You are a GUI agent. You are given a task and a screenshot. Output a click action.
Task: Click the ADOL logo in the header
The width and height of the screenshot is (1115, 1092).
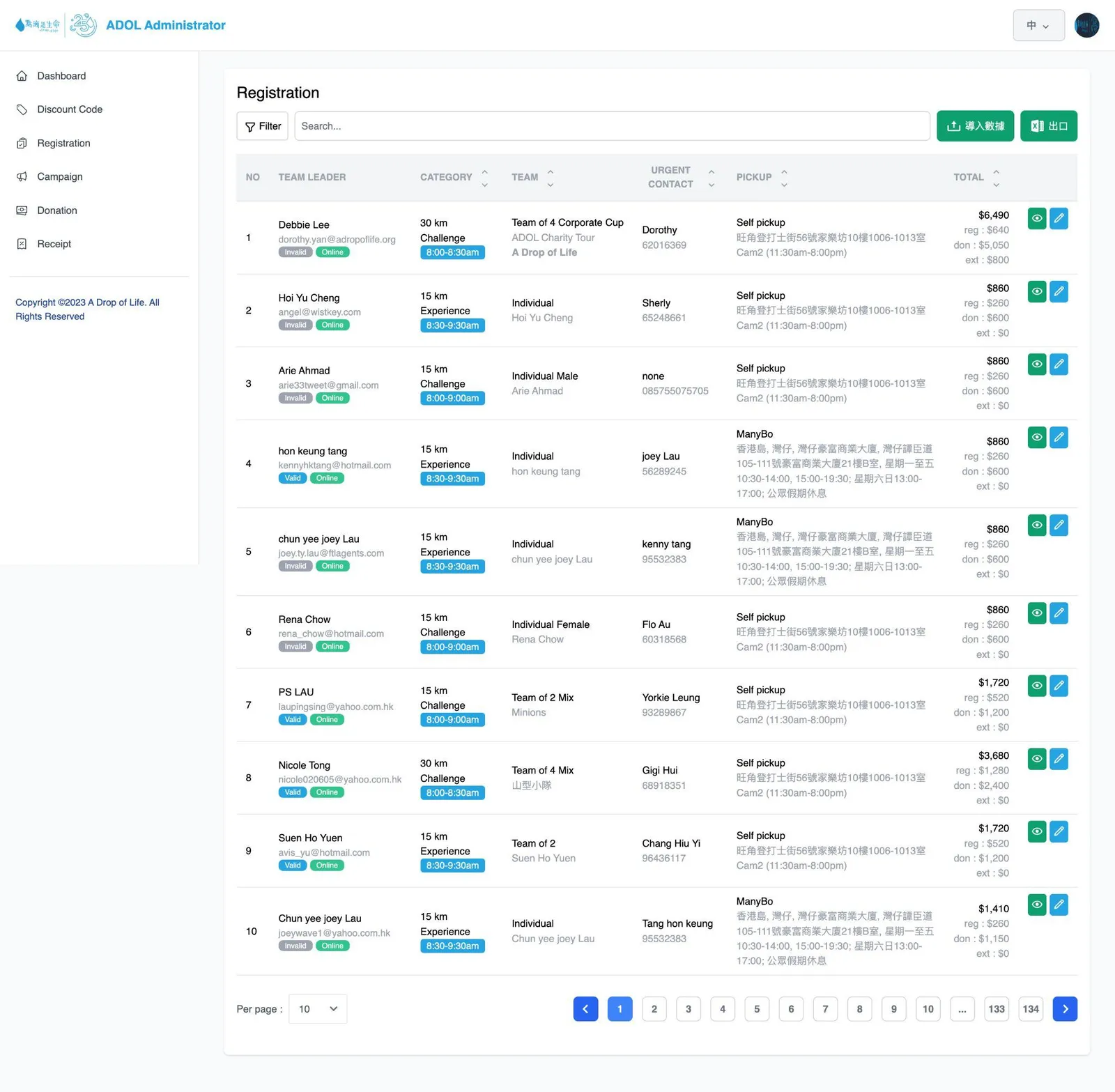point(56,25)
